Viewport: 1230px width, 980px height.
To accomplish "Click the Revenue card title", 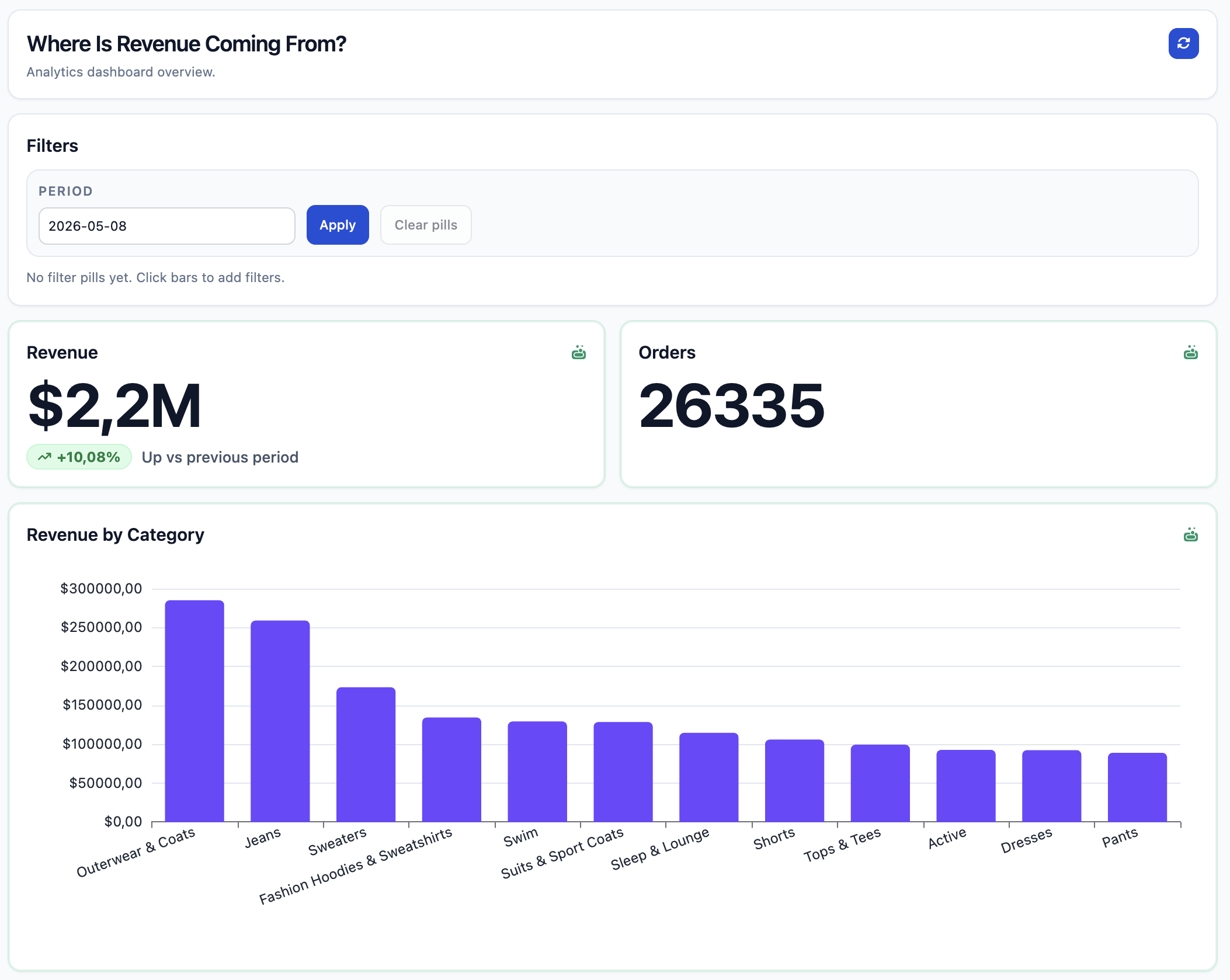I will click(62, 352).
